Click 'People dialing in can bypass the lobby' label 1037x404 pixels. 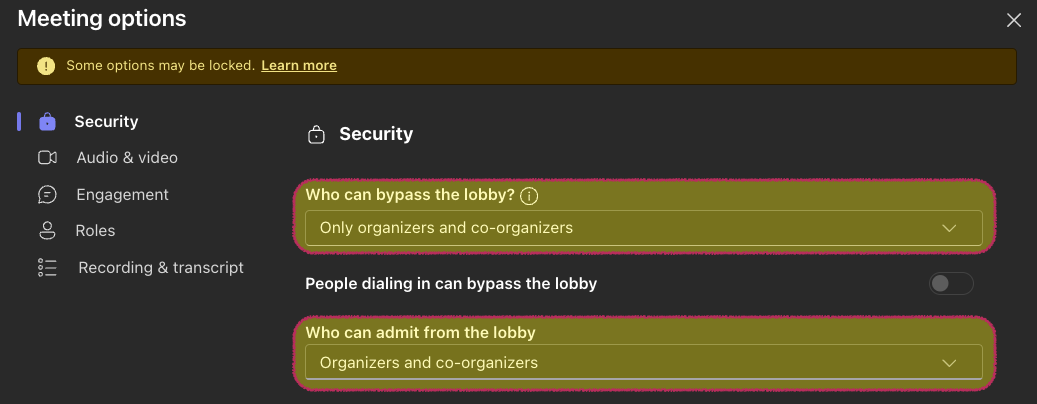(451, 284)
